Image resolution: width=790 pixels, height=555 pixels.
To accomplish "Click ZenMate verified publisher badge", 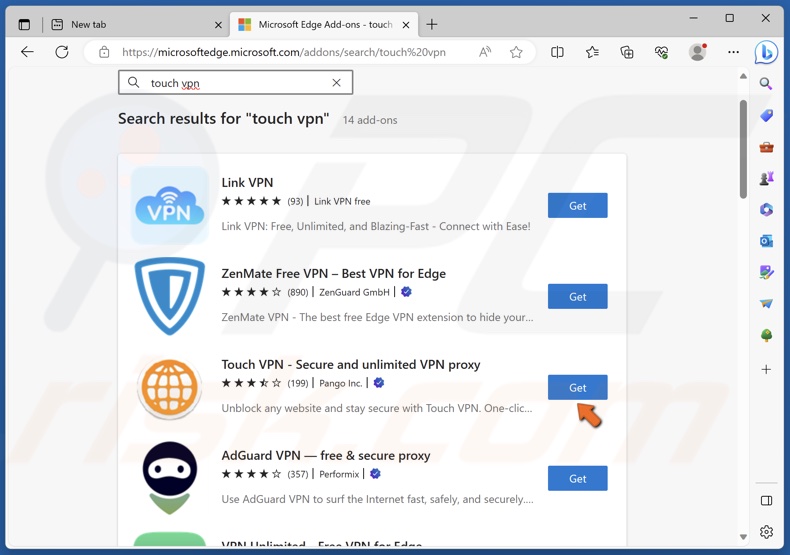I will [406, 292].
